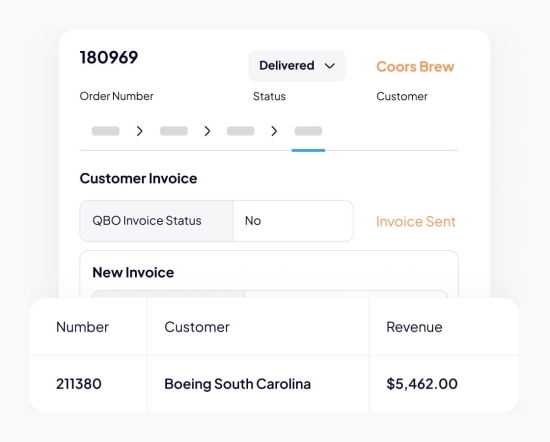Click the second breadcrumb arrow chevron
The height and width of the screenshot is (442, 550).
point(207,131)
